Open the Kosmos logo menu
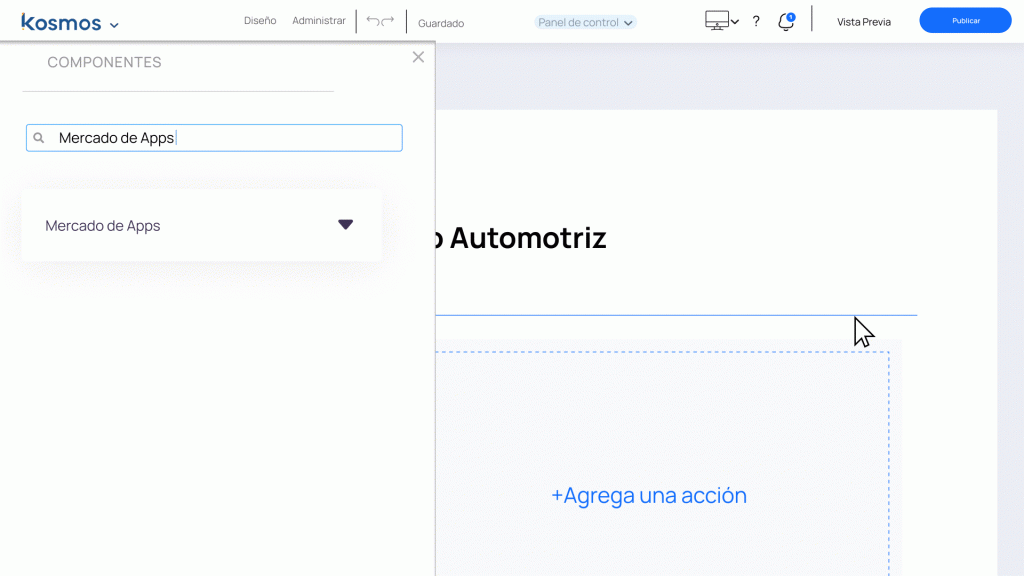This screenshot has height=576, width=1024. [70, 23]
